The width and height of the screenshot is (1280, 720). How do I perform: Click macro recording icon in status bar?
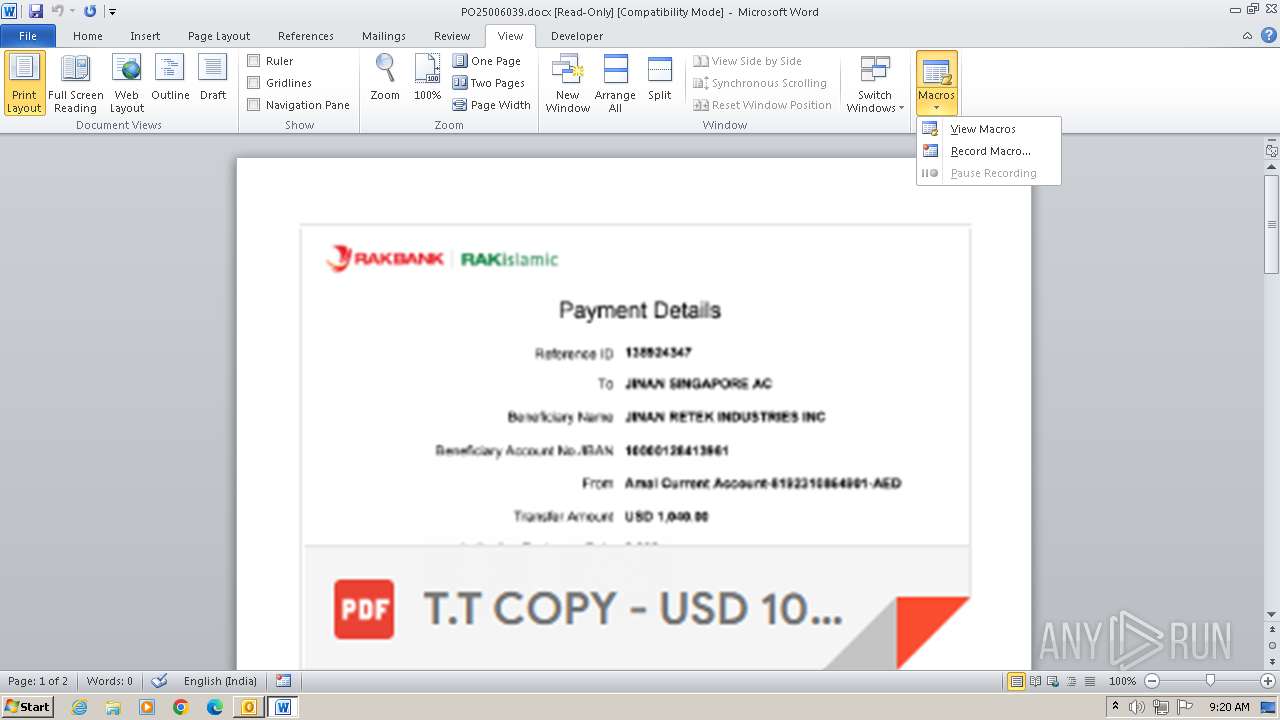284,681
